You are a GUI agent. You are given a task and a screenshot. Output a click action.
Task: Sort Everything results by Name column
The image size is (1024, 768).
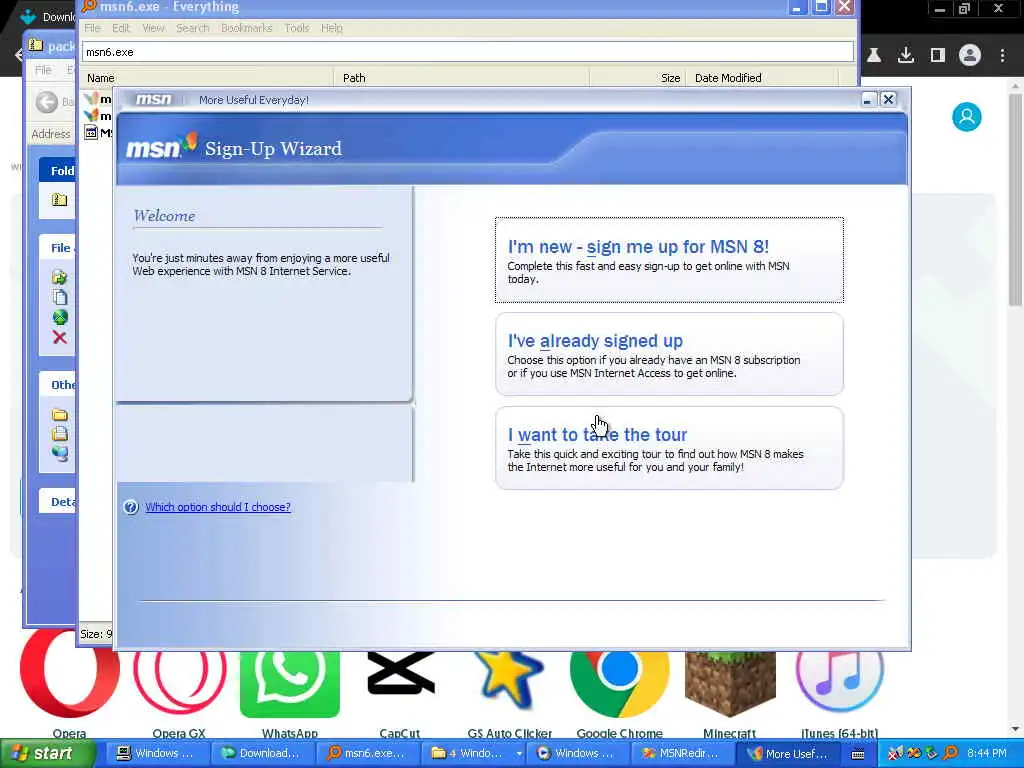pyautogui.click(x=207, y=78)
